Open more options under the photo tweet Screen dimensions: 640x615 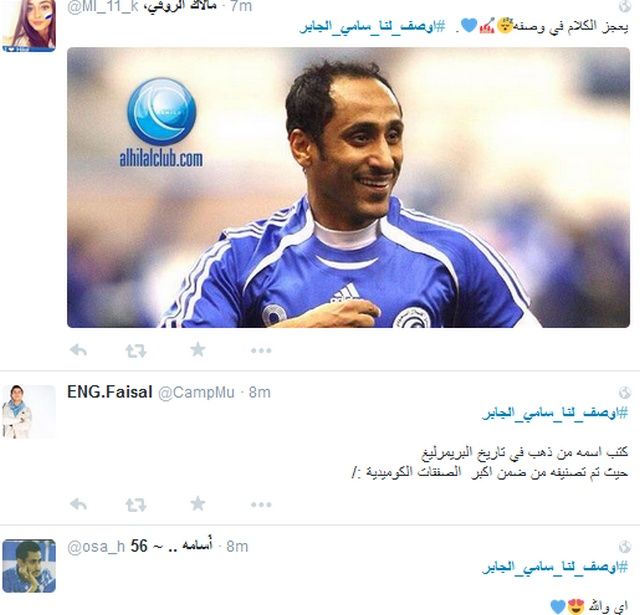click(261, 351)
